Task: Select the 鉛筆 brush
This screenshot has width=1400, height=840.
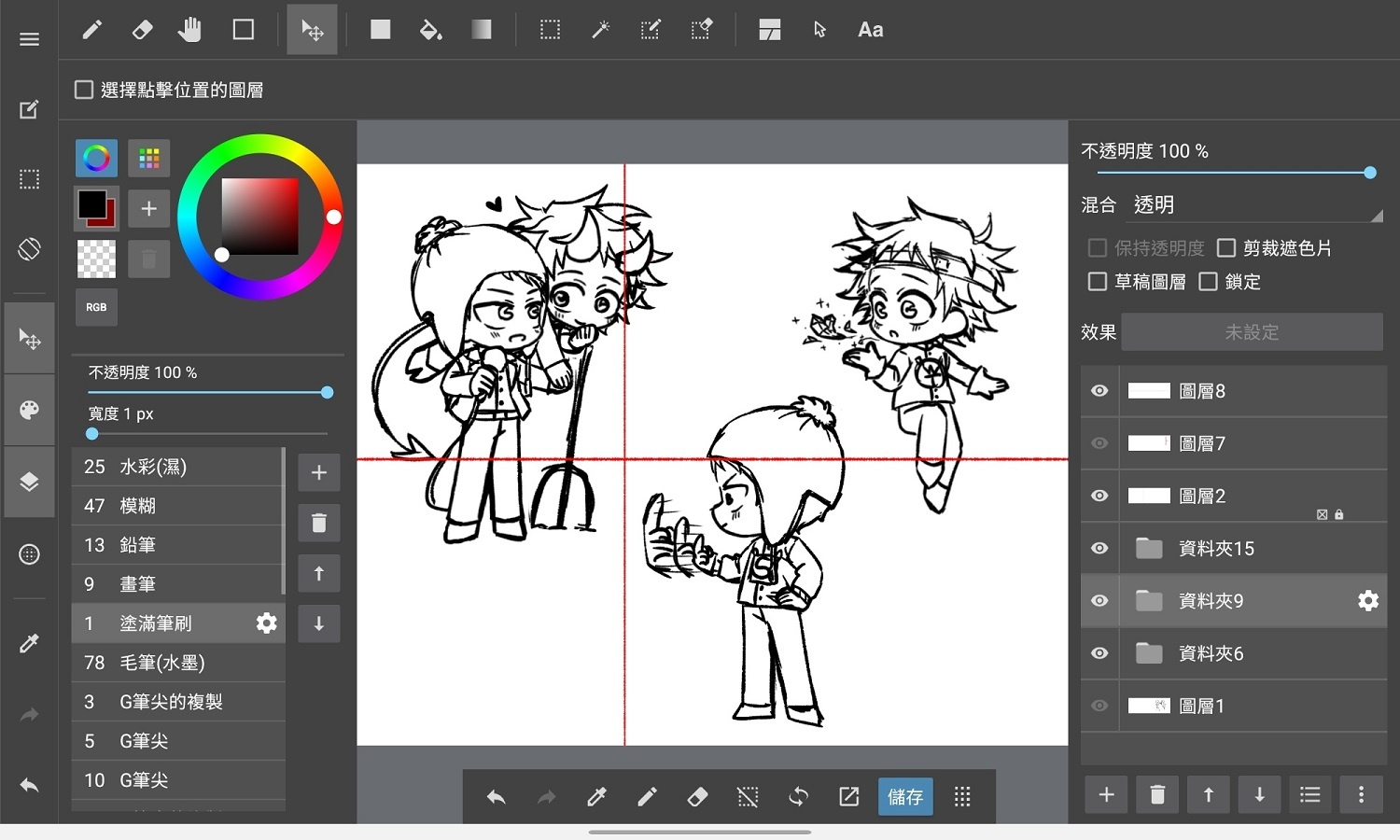Action: tap(177, 545)
